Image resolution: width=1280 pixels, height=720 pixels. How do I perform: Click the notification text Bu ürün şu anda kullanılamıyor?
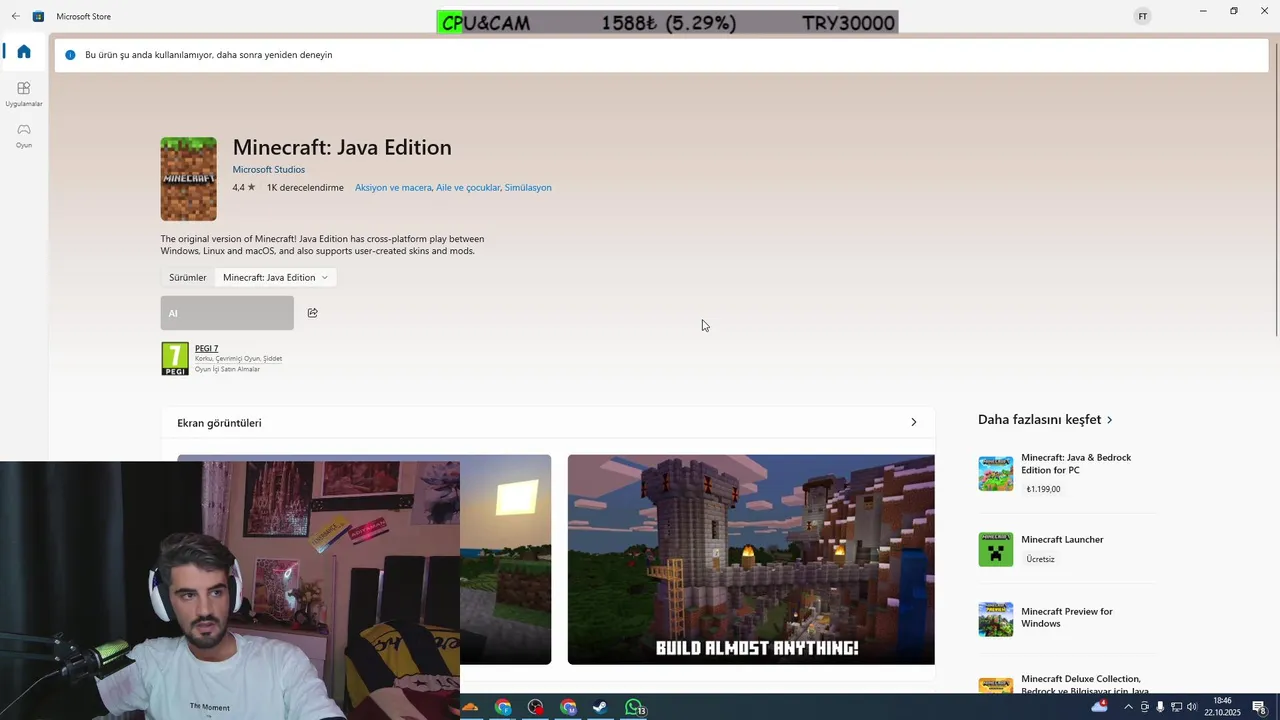[x=208, y=55]
